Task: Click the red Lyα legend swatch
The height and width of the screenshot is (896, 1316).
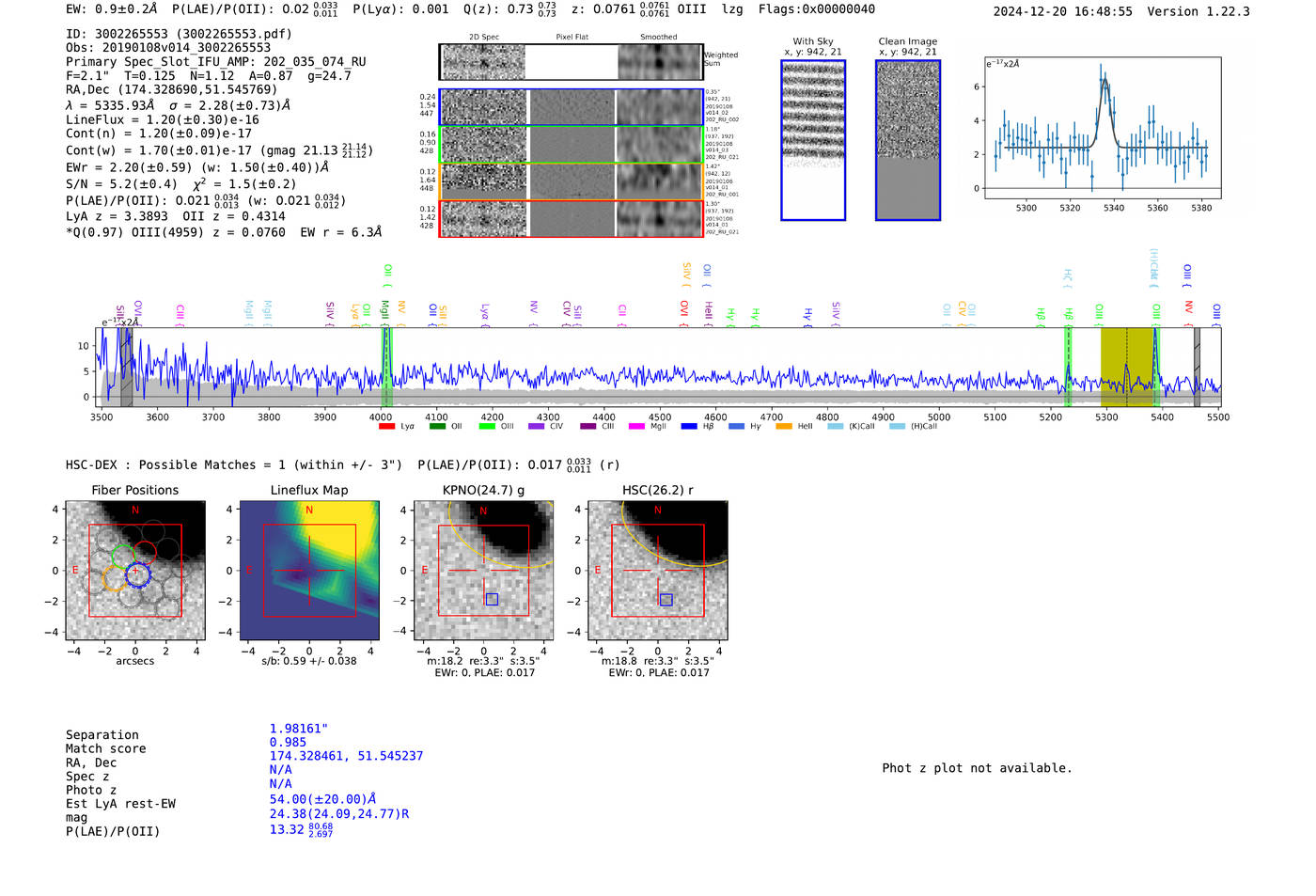Action: [386, 427]
